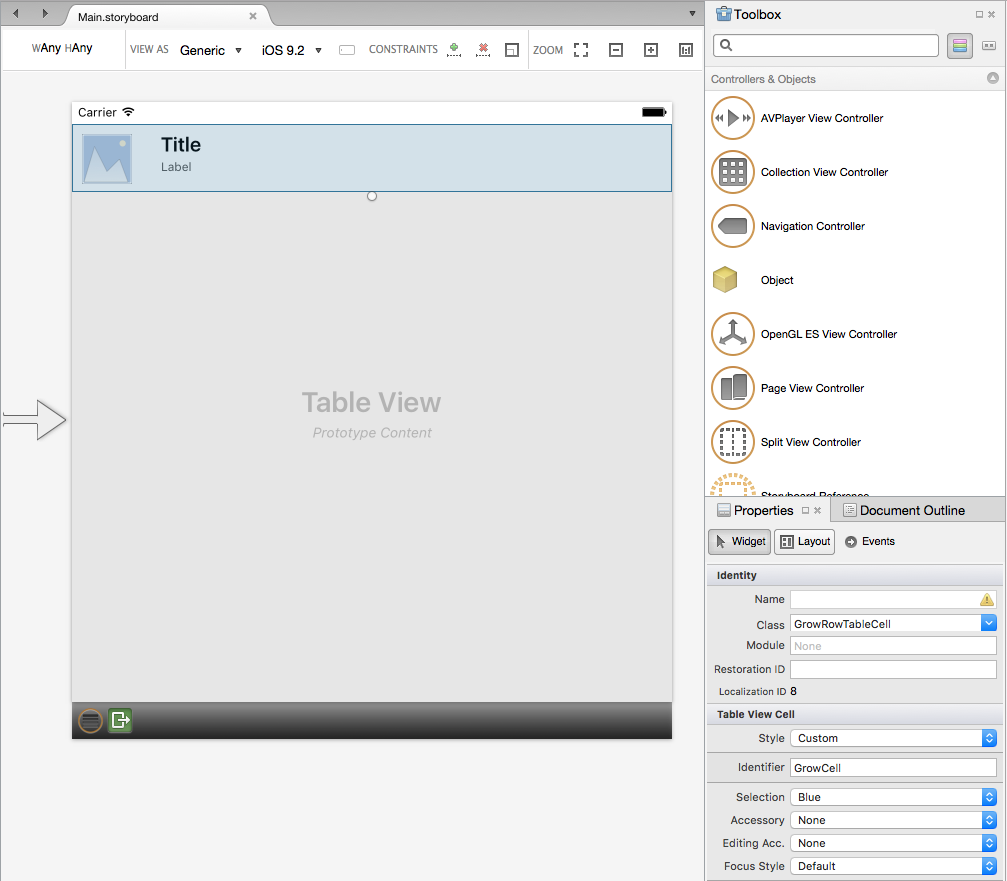This screenshot has height=881, width=1007.
Task: Open the Selection Blue dropdown
Action: pos(893,797)
